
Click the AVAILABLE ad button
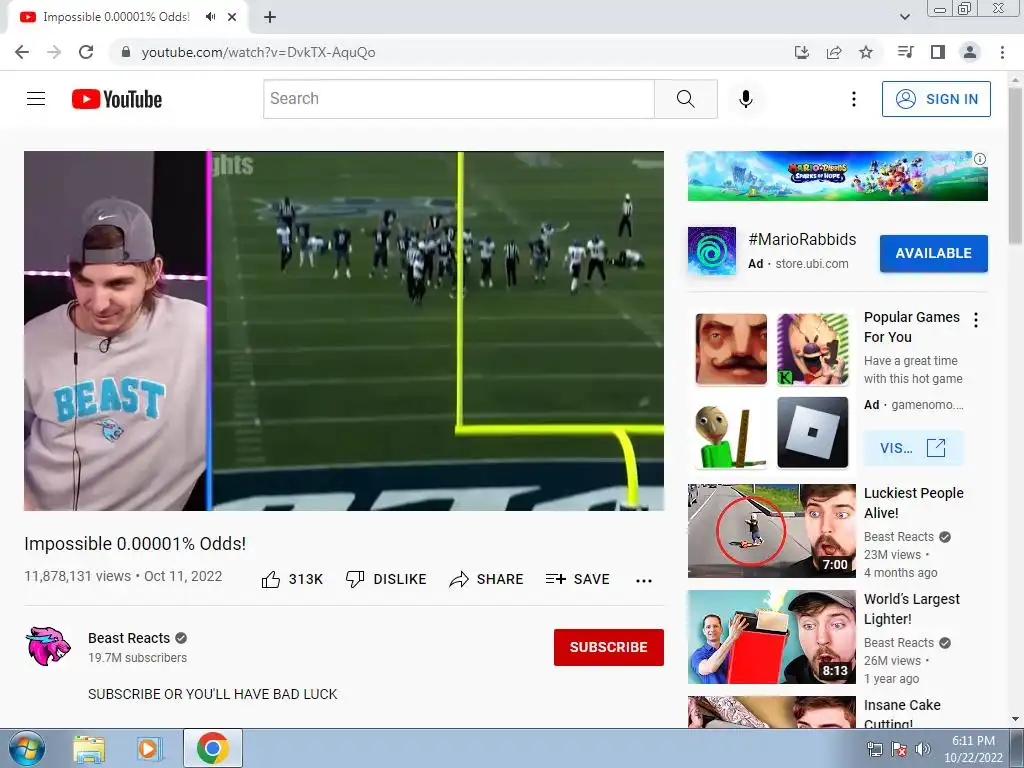click(933, 253)
